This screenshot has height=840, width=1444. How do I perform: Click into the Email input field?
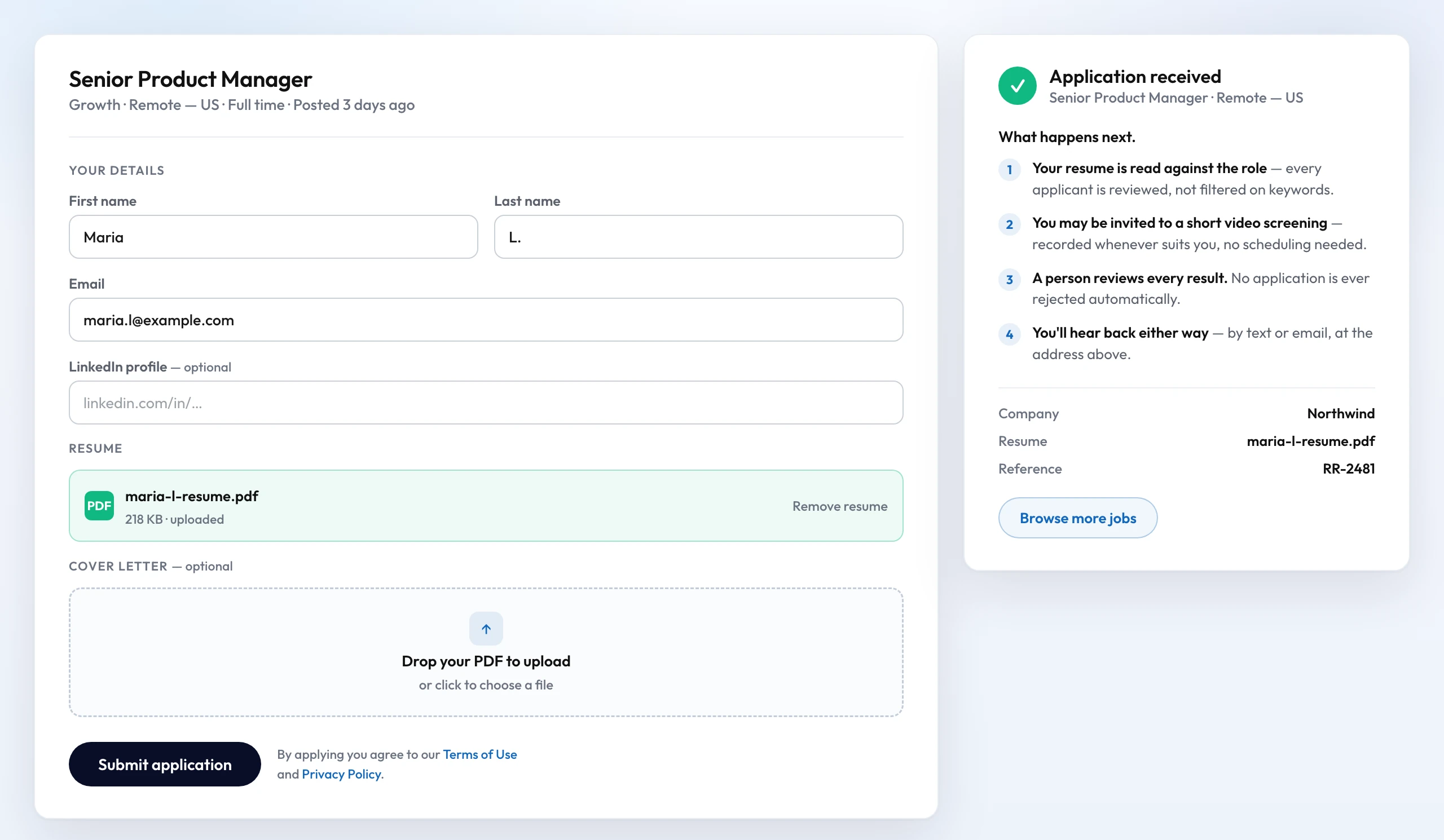[486, 320]
